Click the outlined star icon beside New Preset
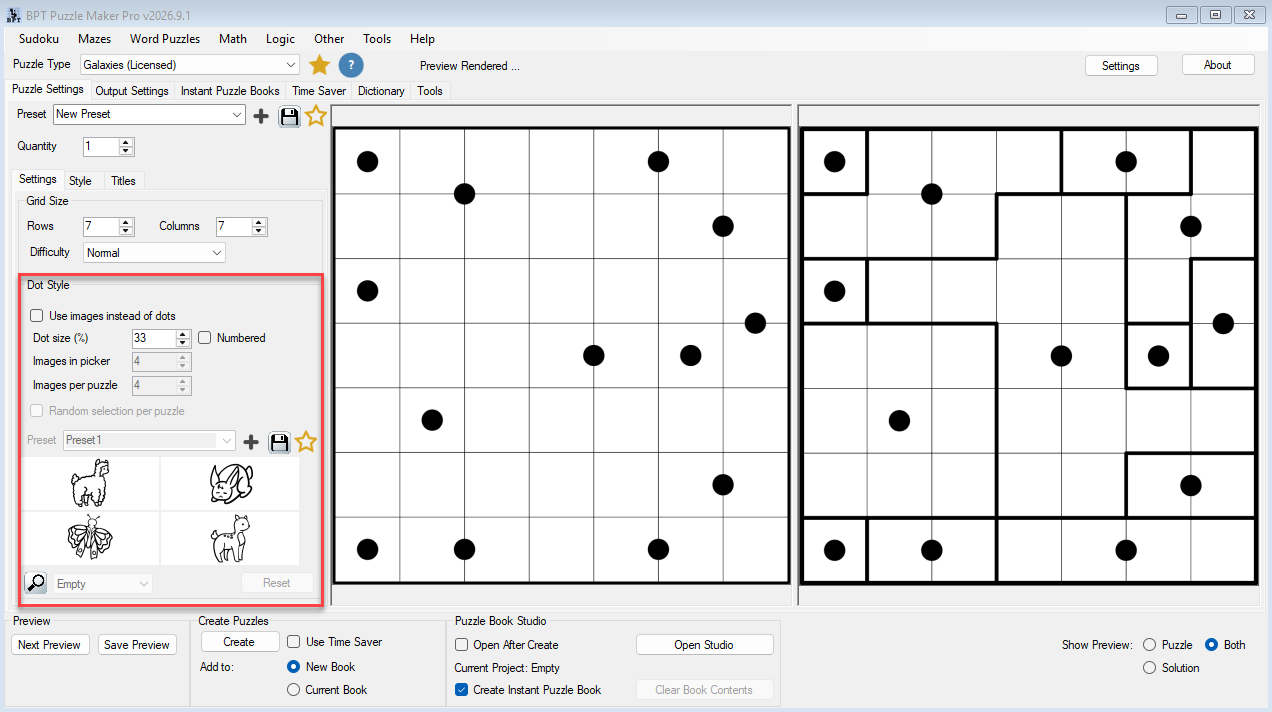The image size is (1272, 712). [x=316, y=115]
